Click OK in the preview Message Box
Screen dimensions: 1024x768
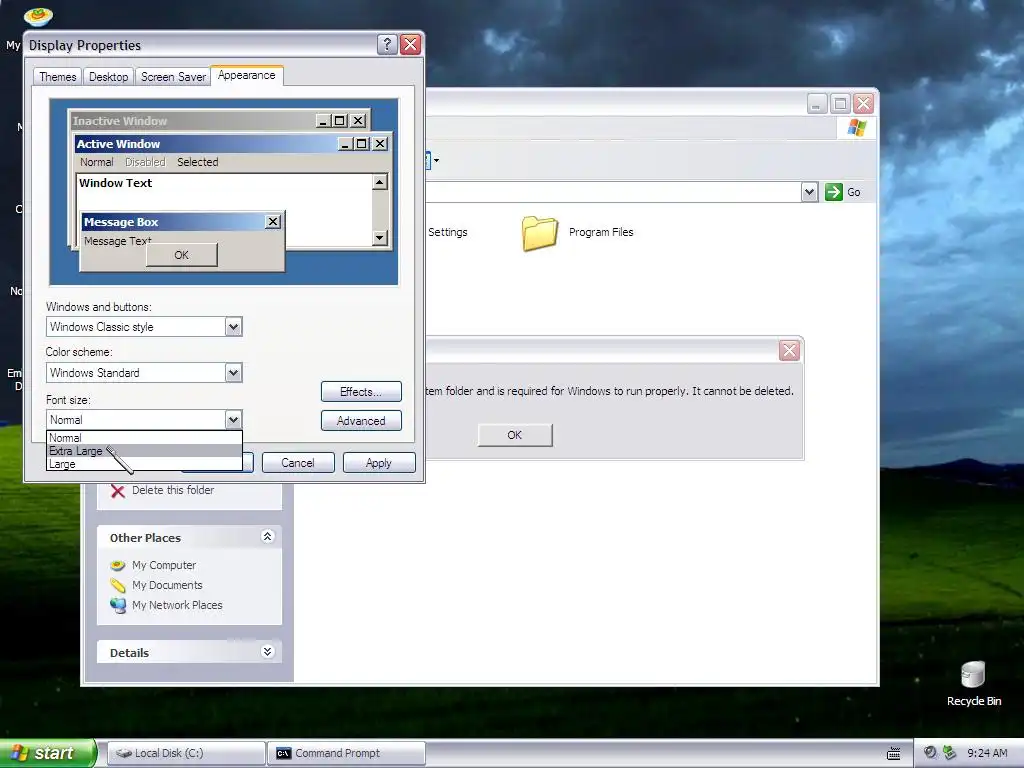pyautogui.click(x=182, y=255)
